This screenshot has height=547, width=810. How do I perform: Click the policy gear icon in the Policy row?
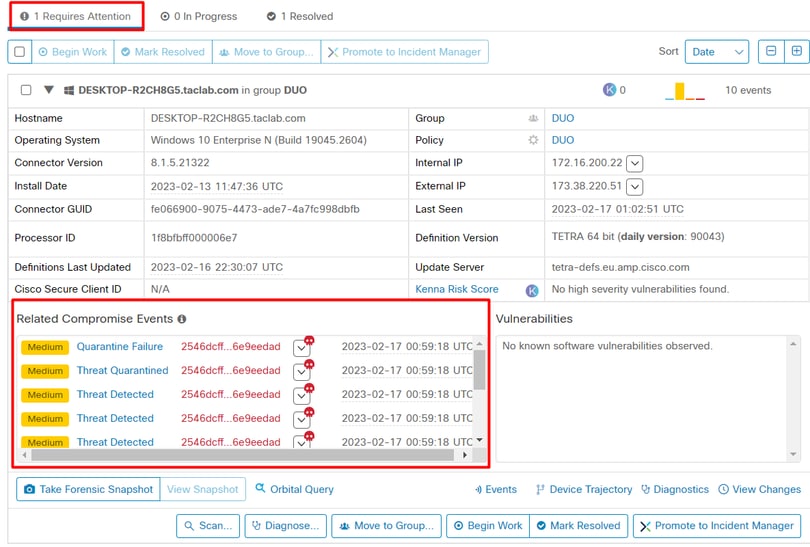point(533,140)
